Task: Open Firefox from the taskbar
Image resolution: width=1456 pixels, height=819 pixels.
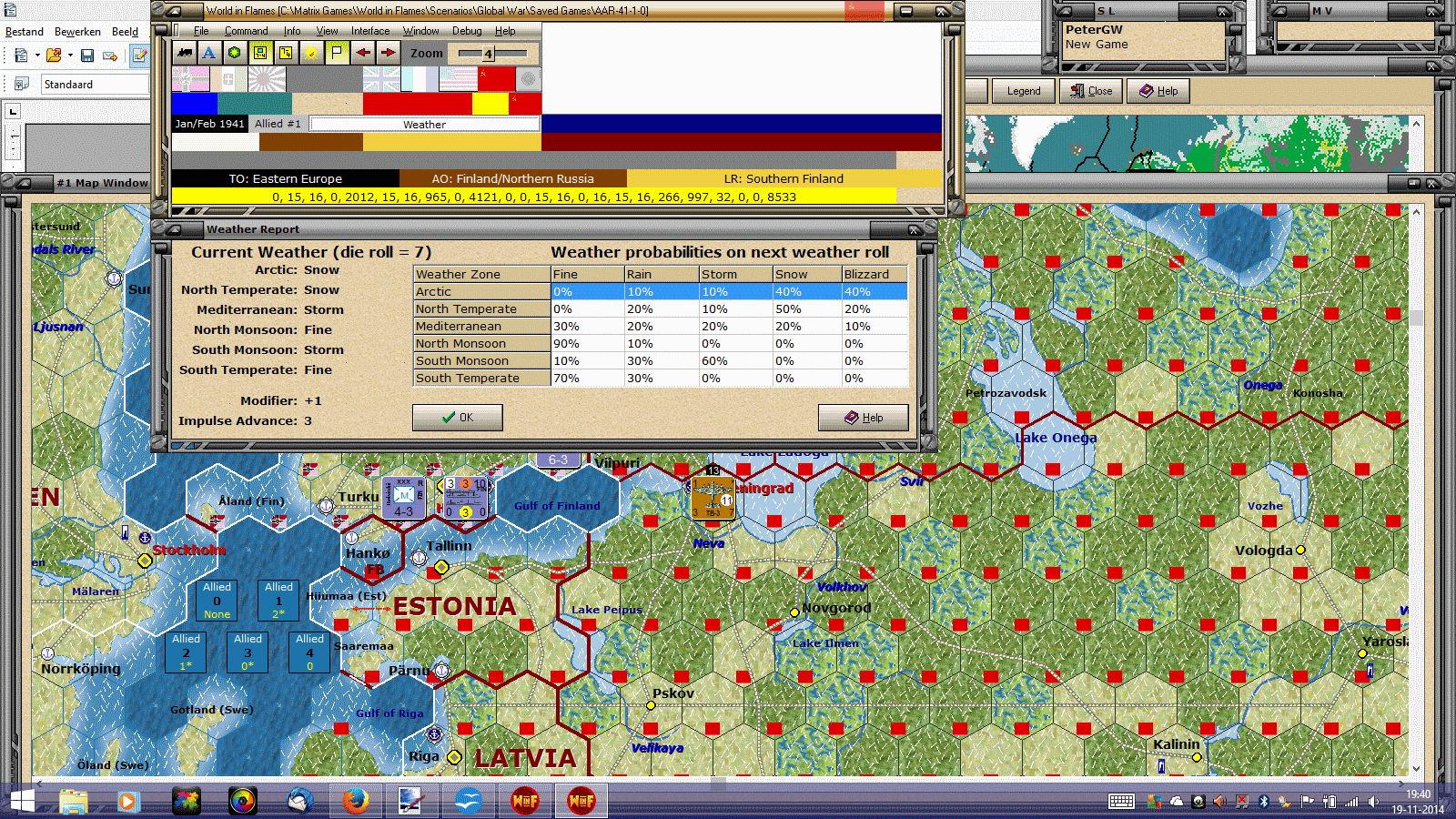Action: [x=356, y=801]
